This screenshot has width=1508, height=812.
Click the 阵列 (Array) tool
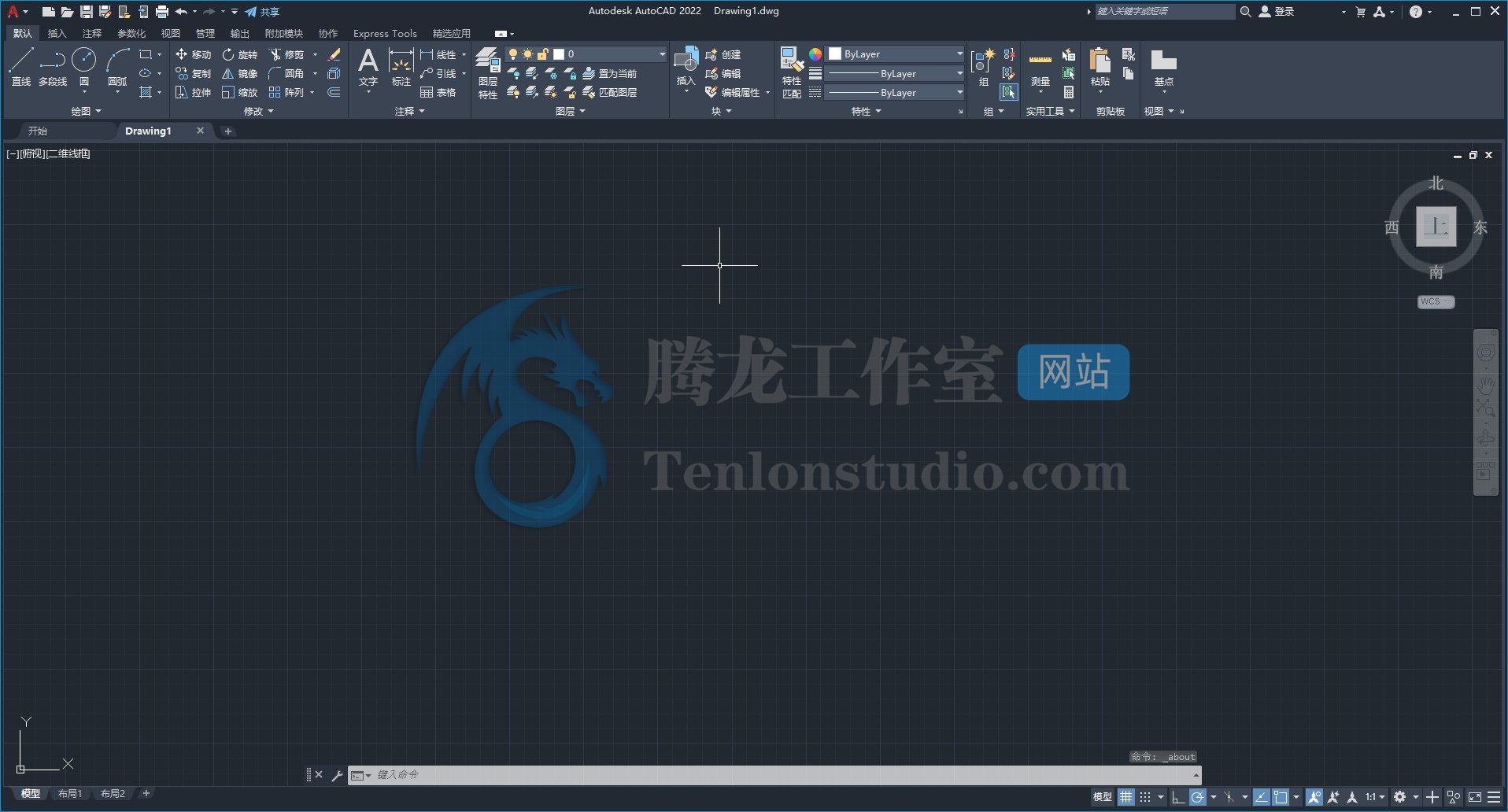286,92
